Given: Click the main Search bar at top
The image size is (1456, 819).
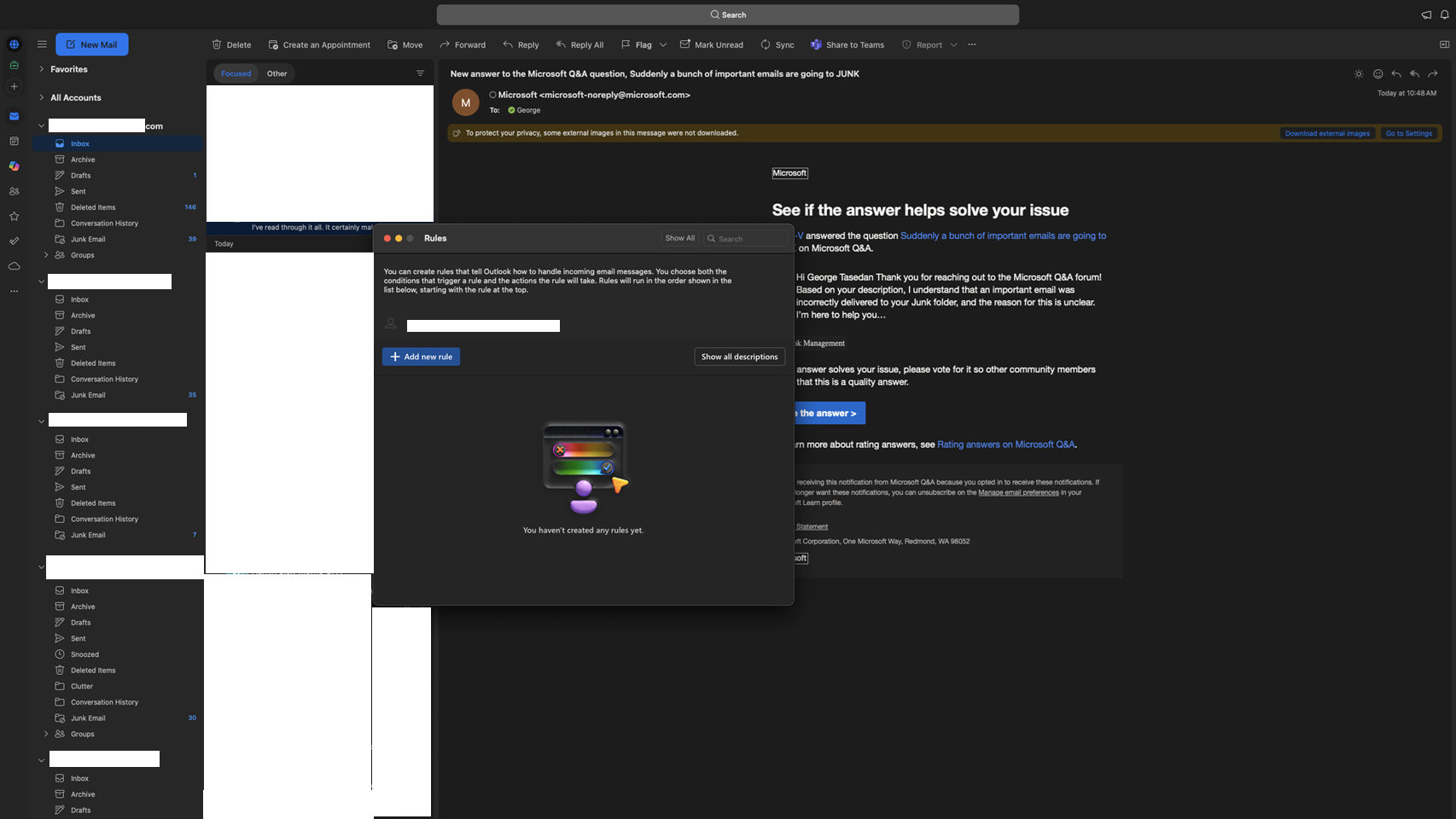Looking at the screenshot, I should point(728,15).
